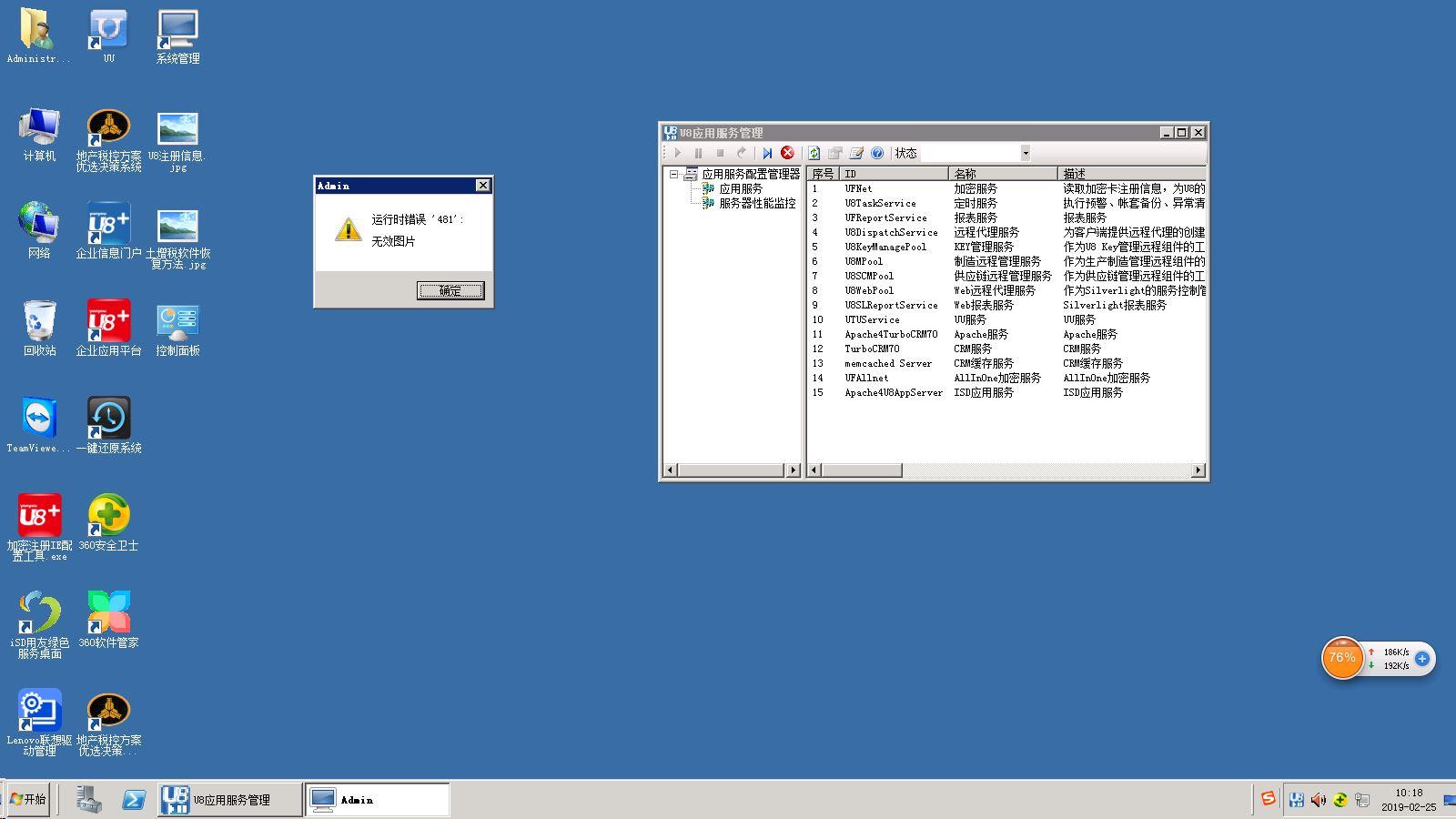The width and height of the screenshot is (1456, 819).
Task: Select the UFNet service row
Action: coord(1007,188)
